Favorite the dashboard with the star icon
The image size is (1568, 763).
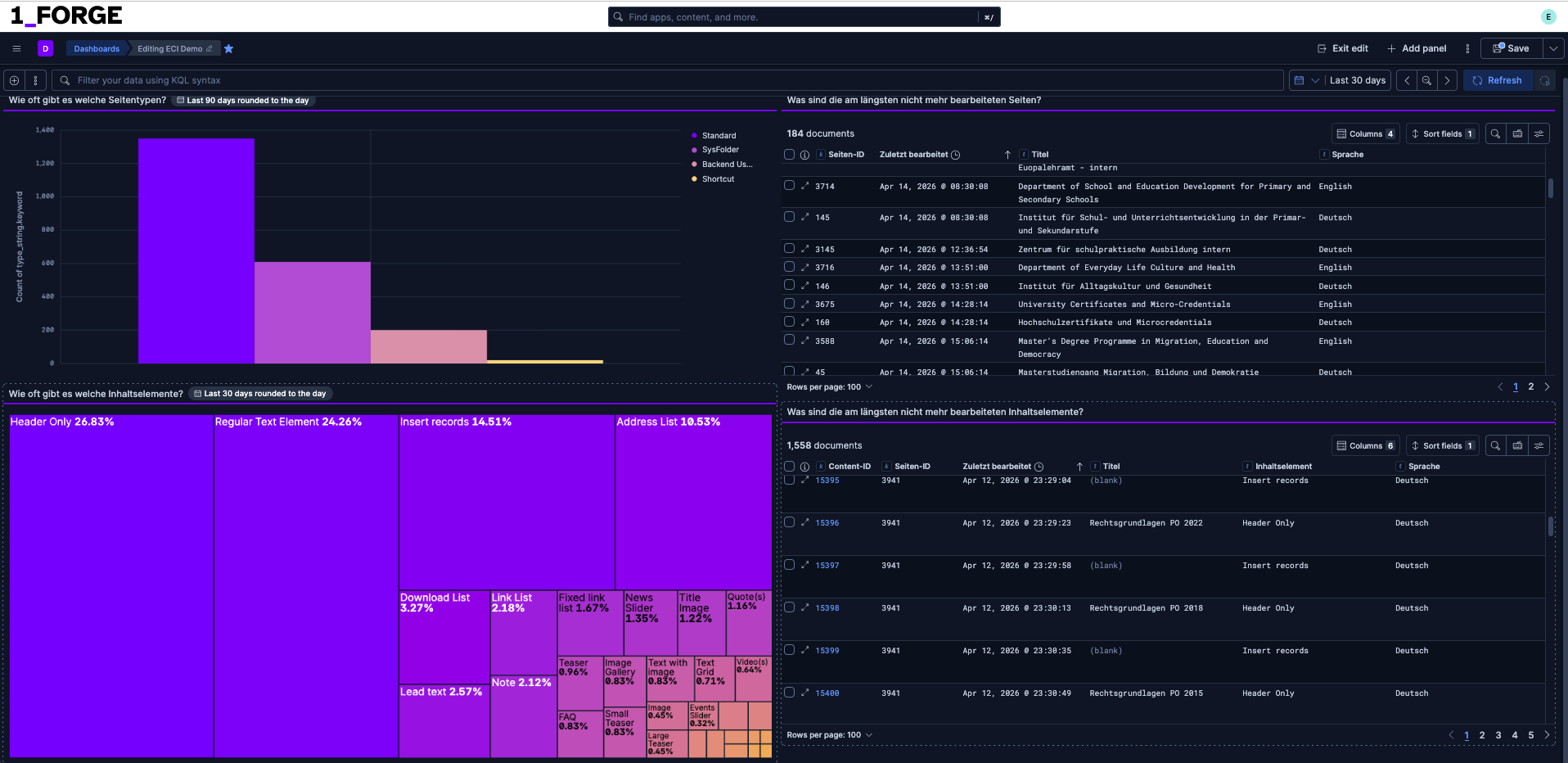(x=229, y=49)
